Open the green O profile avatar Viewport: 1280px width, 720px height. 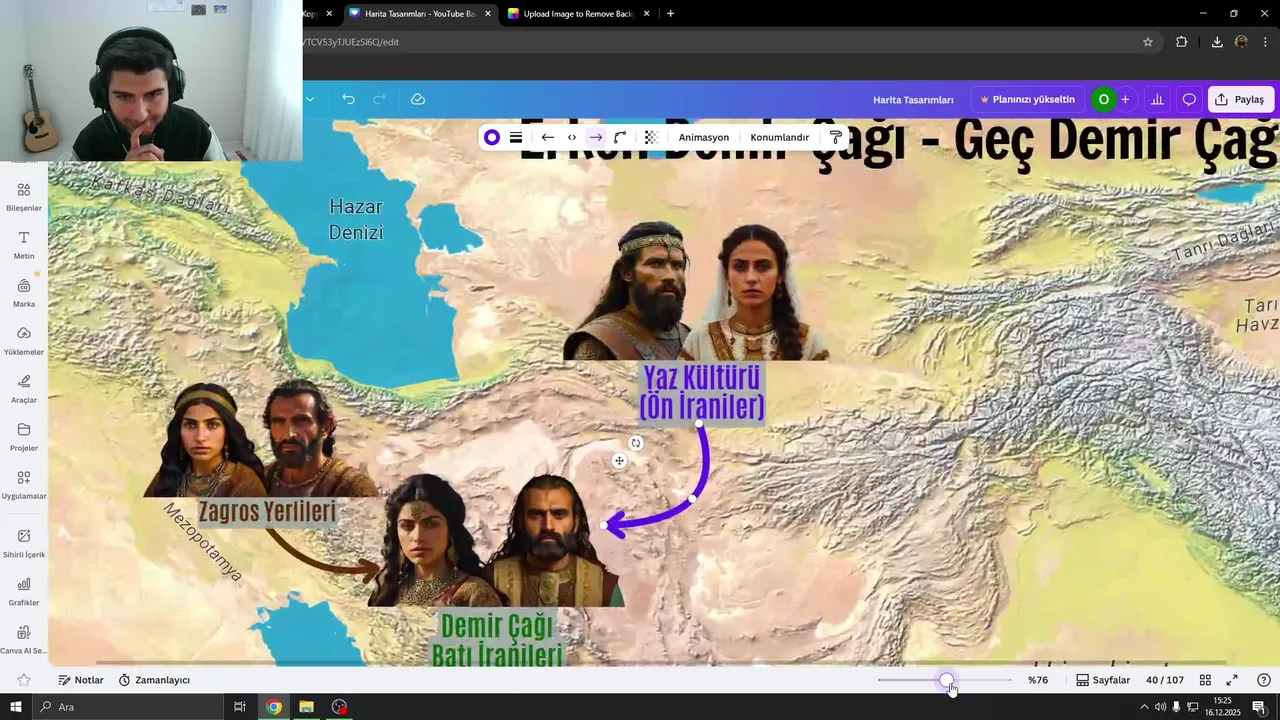1103,100
